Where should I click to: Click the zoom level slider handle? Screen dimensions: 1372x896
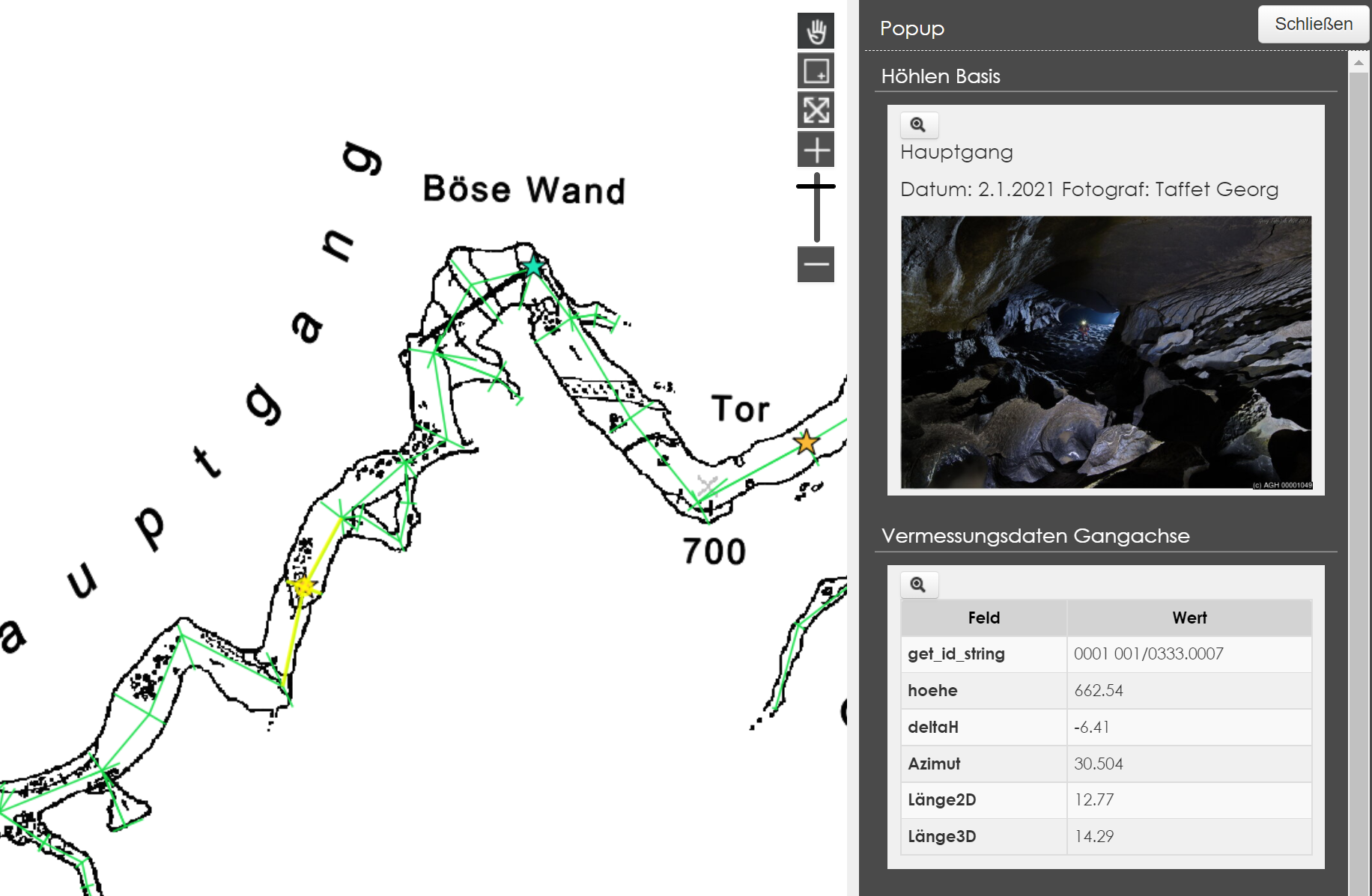point(816,186)
